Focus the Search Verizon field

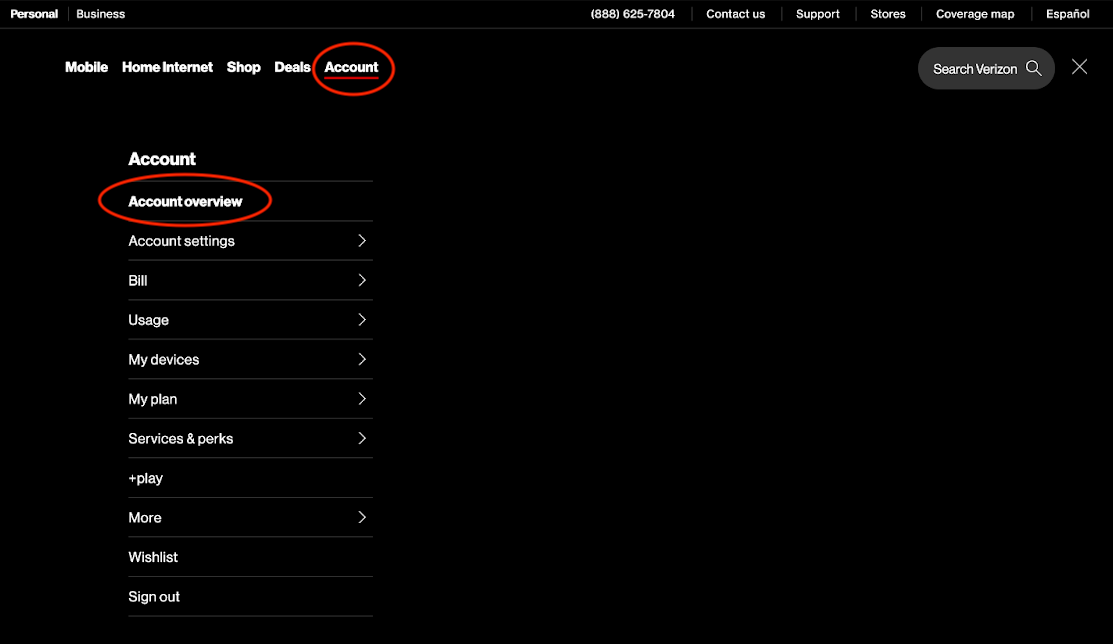point(986,68)
